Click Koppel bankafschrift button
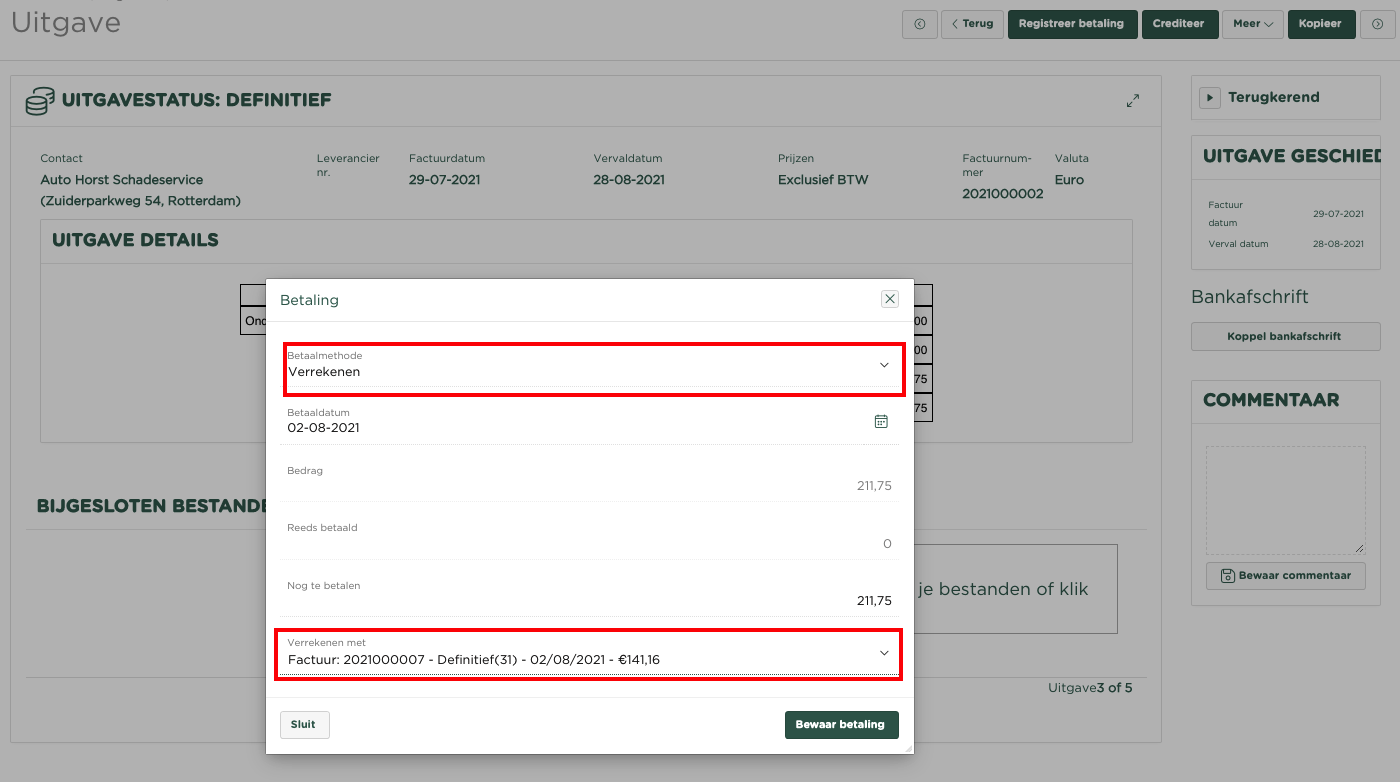The image size is (1400, 782). (1285, 337)
